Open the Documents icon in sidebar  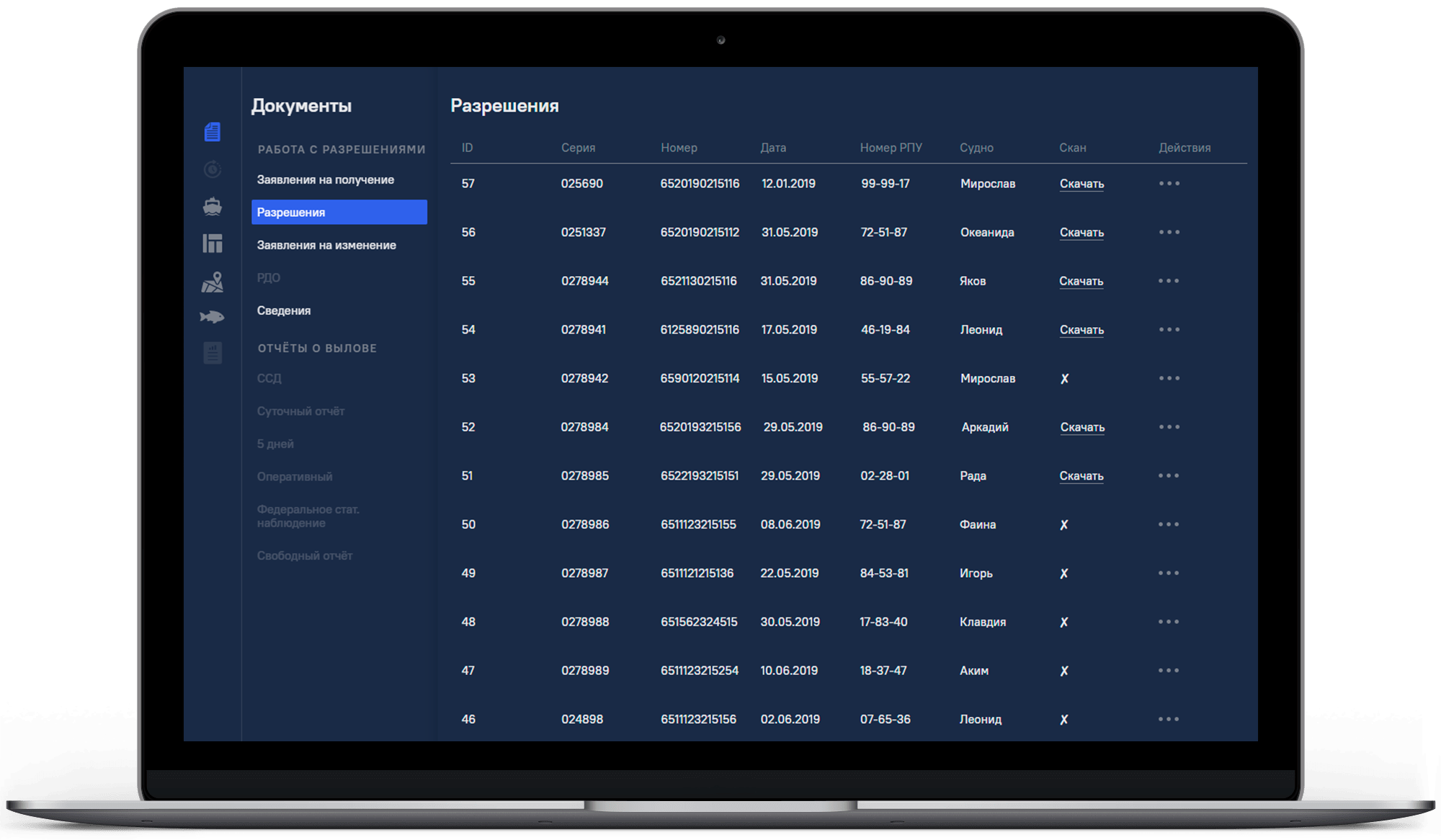click(x=212, y=132)
